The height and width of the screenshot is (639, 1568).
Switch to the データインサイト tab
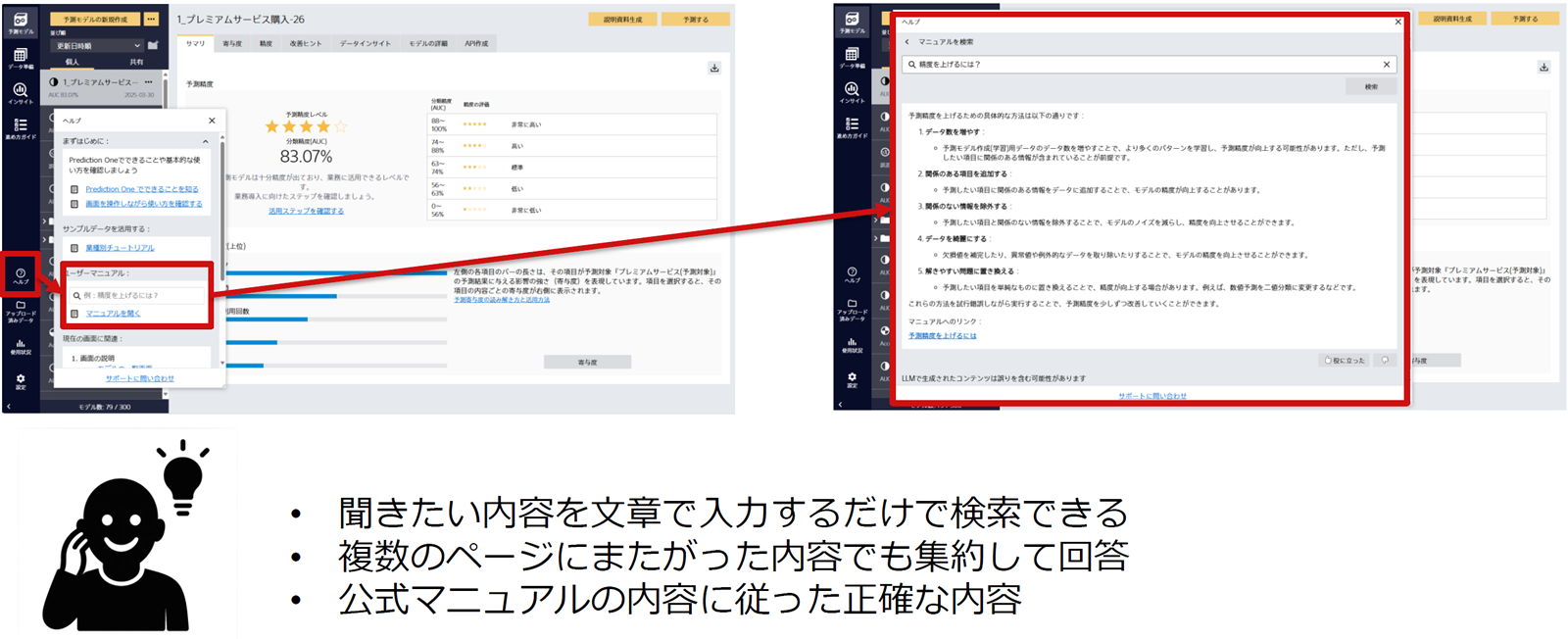[365, 44]
